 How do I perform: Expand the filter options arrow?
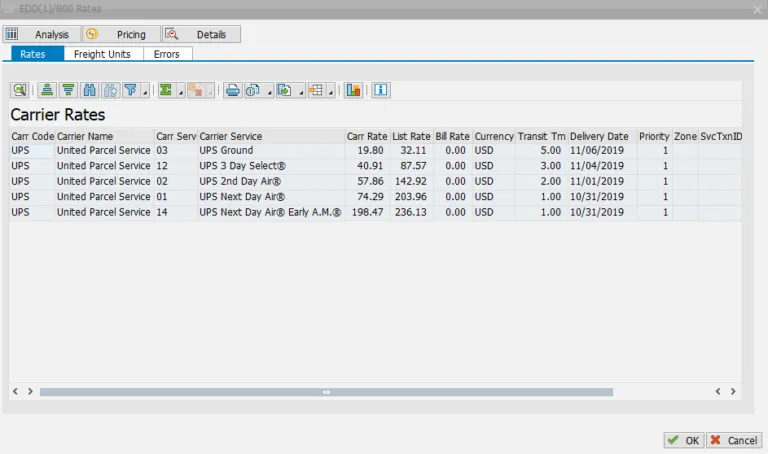tap(145, 91)
